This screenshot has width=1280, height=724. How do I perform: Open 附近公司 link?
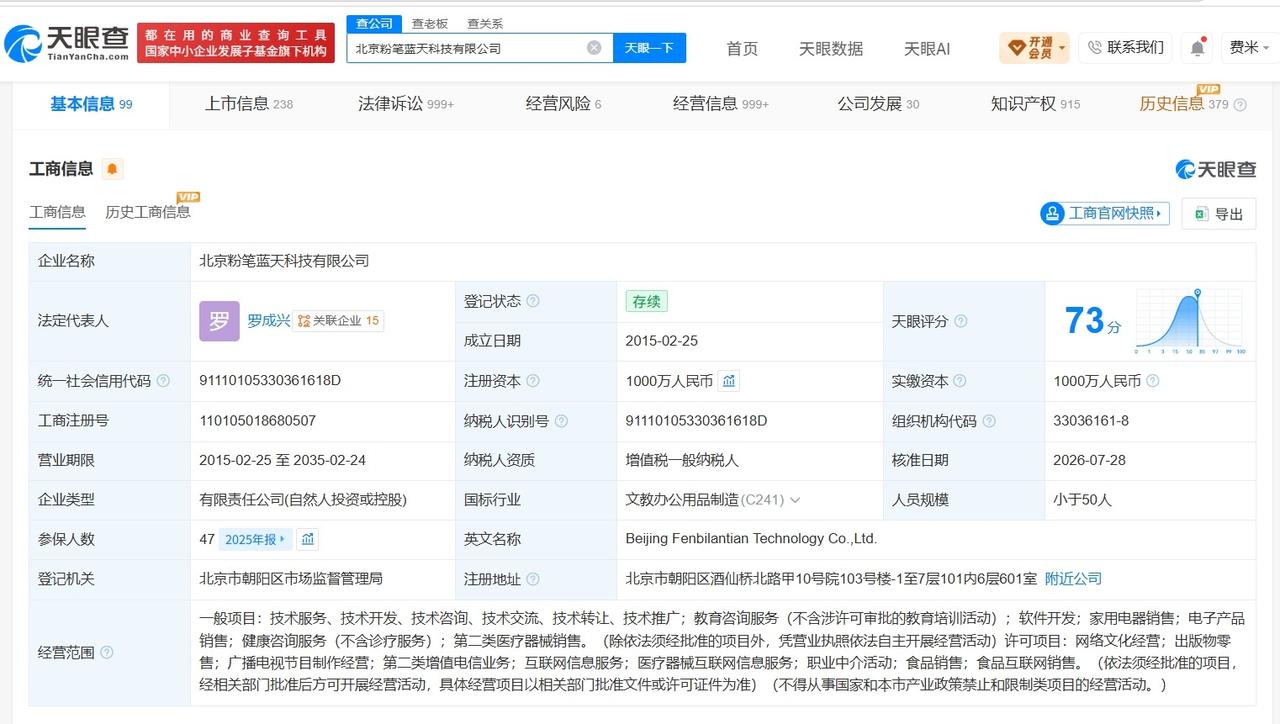pyautogui.click(x=1073, y=579)
